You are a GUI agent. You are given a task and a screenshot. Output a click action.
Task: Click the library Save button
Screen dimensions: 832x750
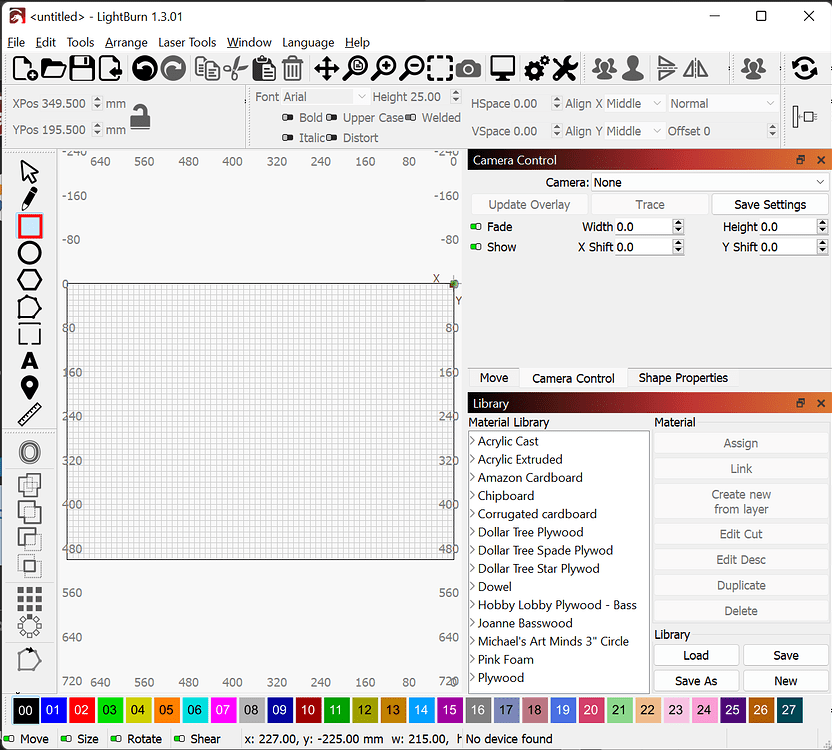785,656
